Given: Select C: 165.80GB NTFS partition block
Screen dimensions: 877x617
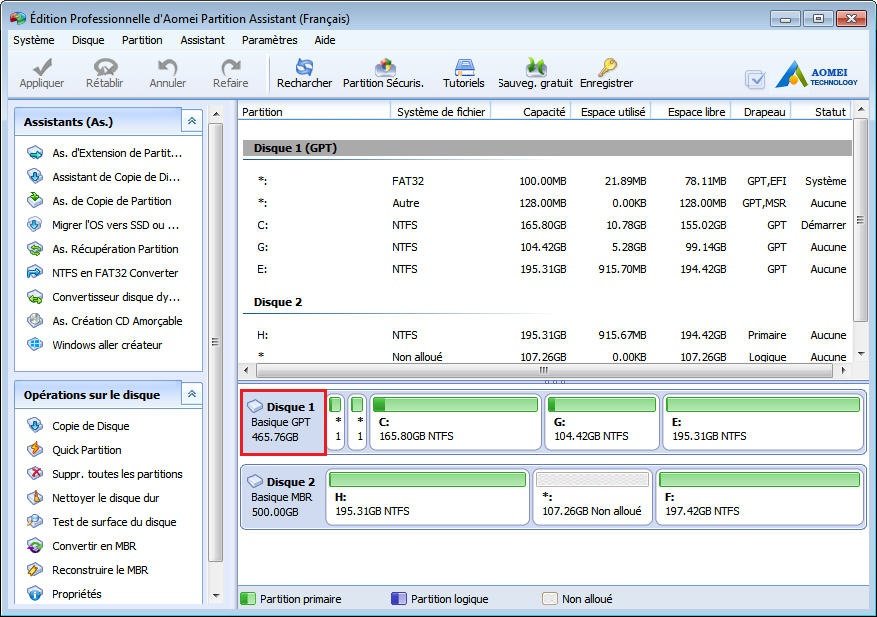Looking at the screenshot, I should 456,422.
